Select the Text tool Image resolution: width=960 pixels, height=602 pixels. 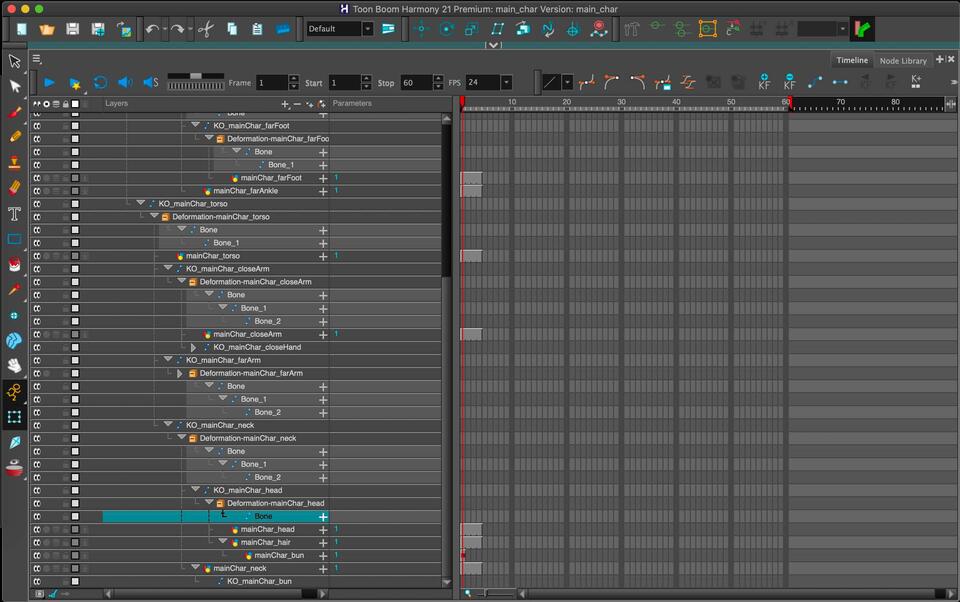click(14, 213)
